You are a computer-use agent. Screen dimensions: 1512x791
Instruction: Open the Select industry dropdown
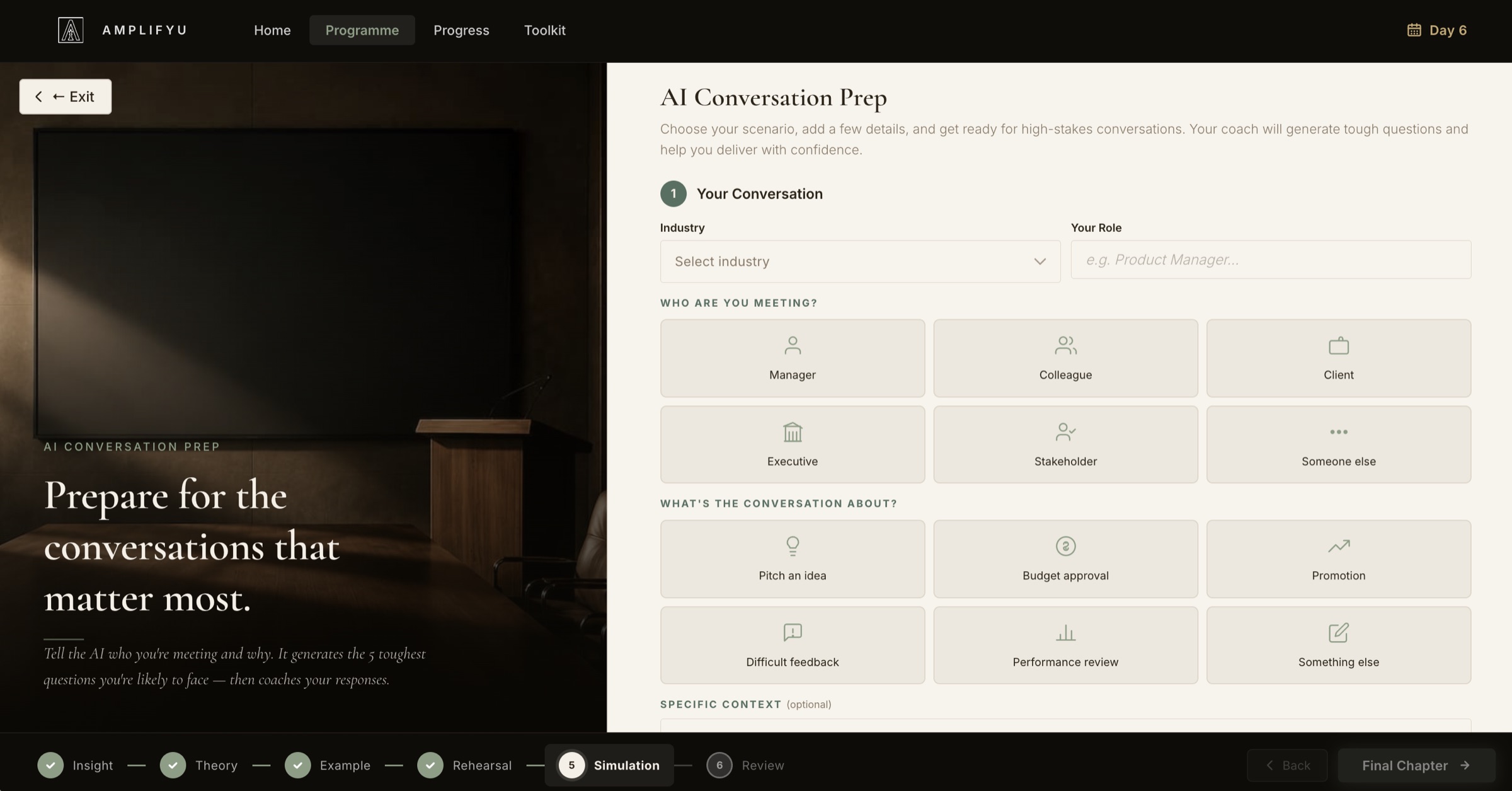click(860, 261)
